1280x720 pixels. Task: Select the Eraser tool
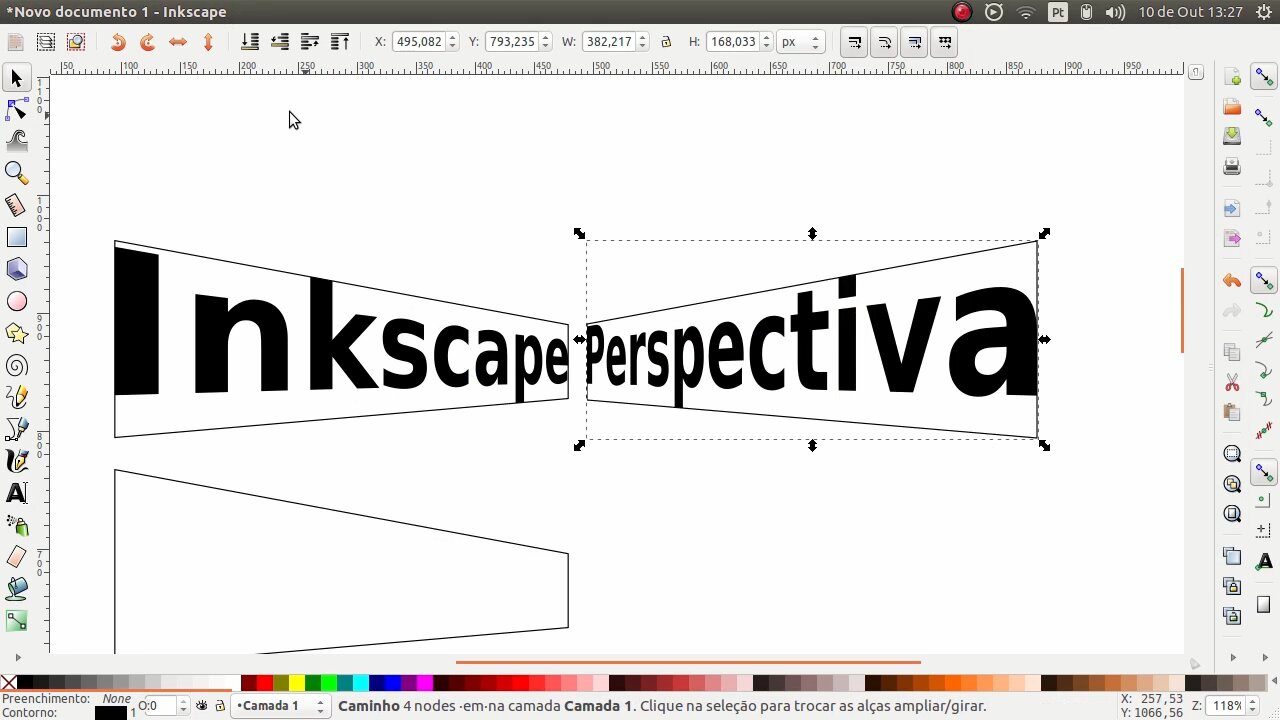(x=16, y=557)
